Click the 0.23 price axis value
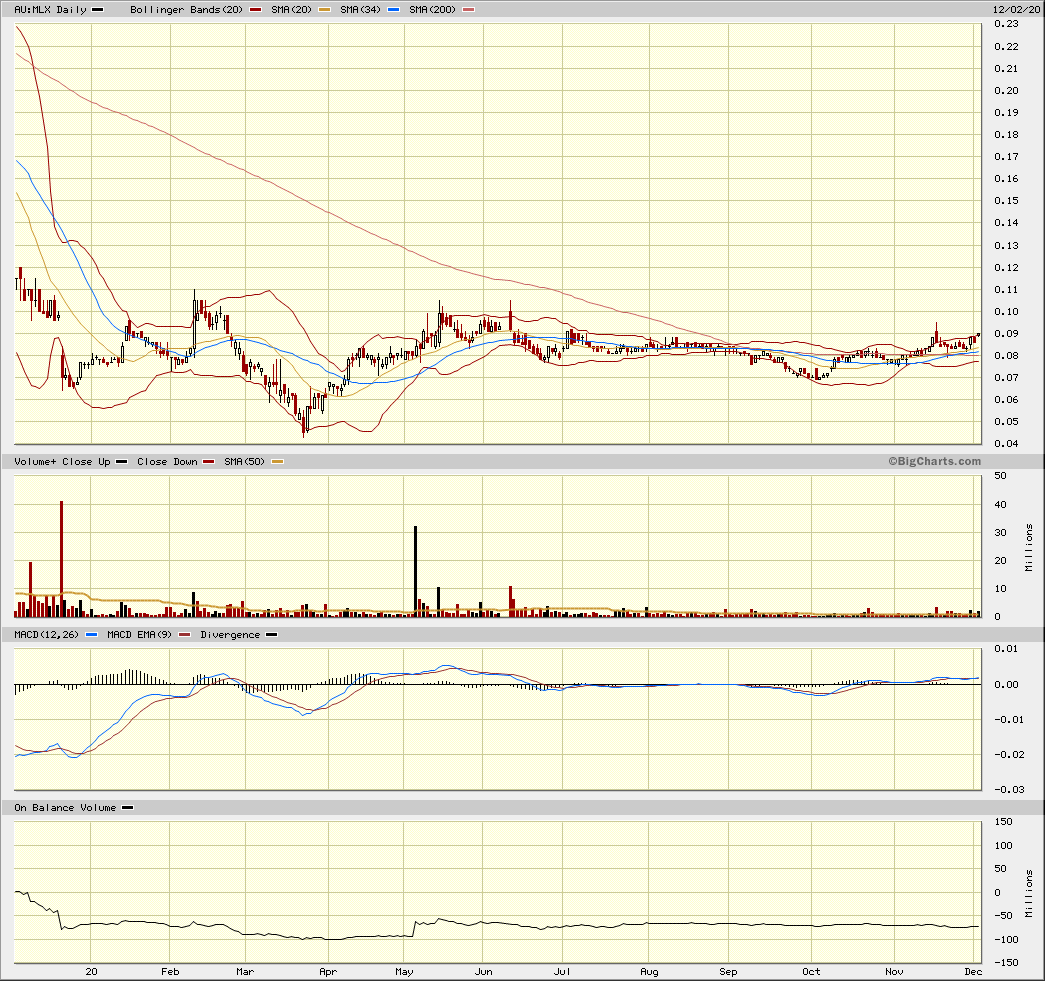The height and width of the screenshot is (981, 1045). tap(1006, 24)
